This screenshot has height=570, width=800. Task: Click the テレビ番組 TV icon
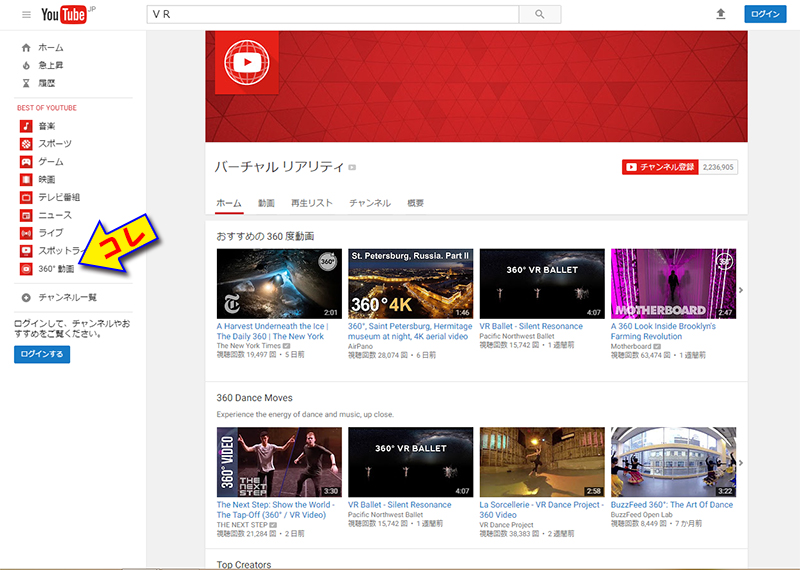pyautogui.click(x=26, y=197)
